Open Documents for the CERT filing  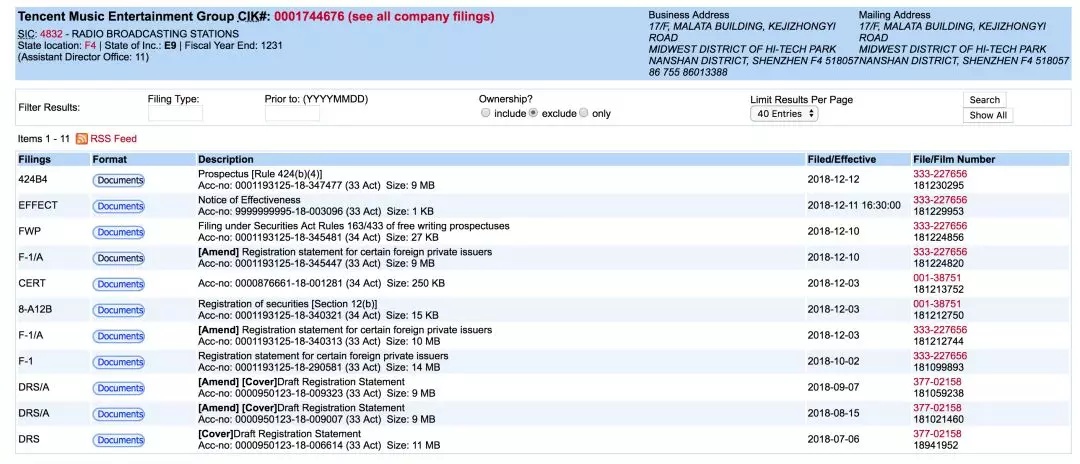coord(118,284)
